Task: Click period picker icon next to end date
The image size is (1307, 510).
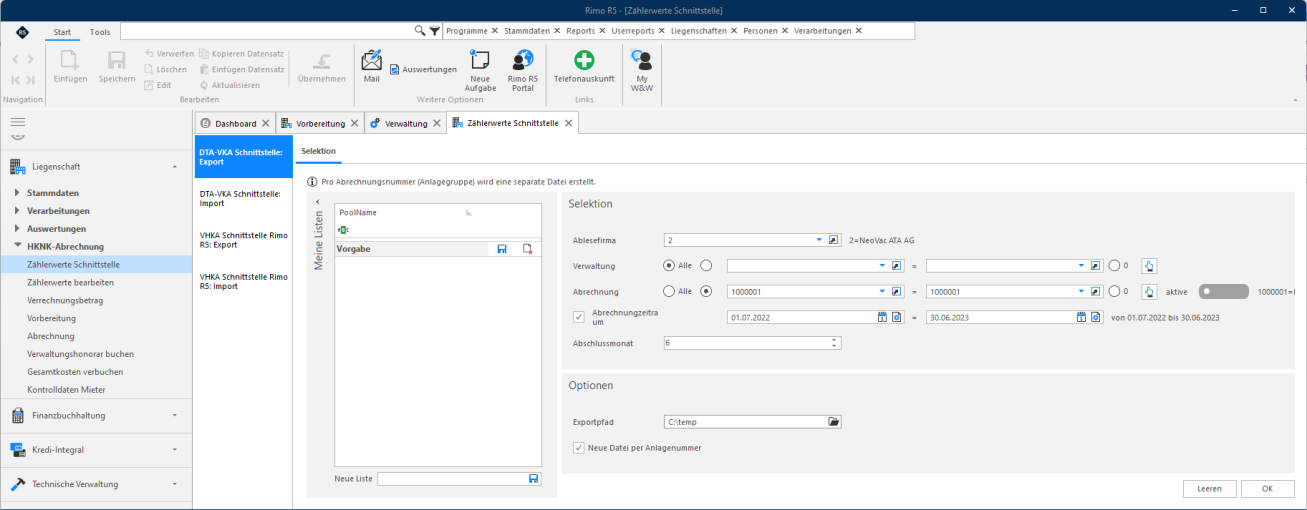Action: 1096,317
